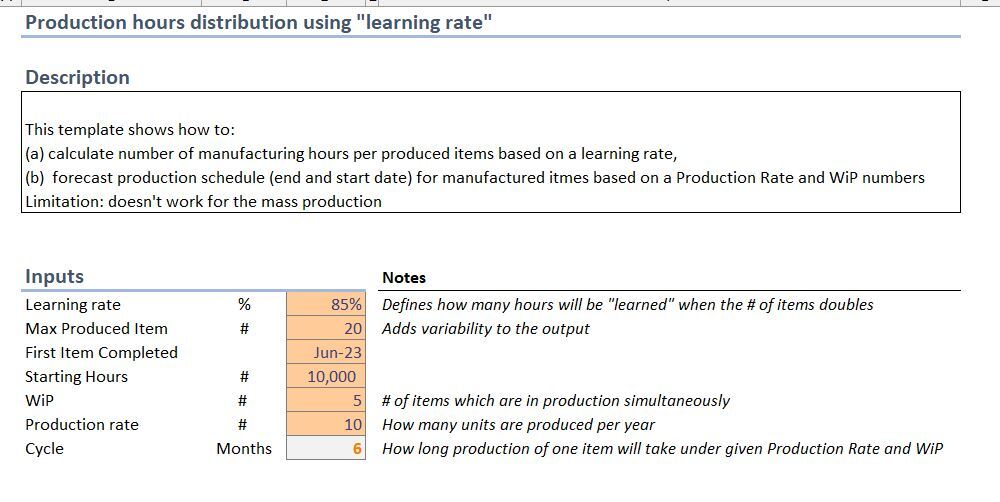Click the note about items in production simultaneously
The width and height of the screenshot is (1000, 502).
tap(555, 401)
